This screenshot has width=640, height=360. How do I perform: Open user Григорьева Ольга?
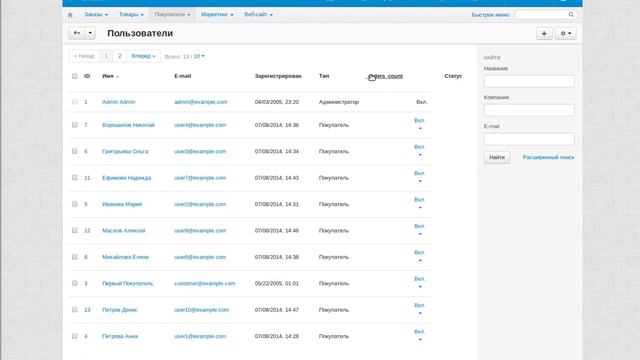(125, 151)
